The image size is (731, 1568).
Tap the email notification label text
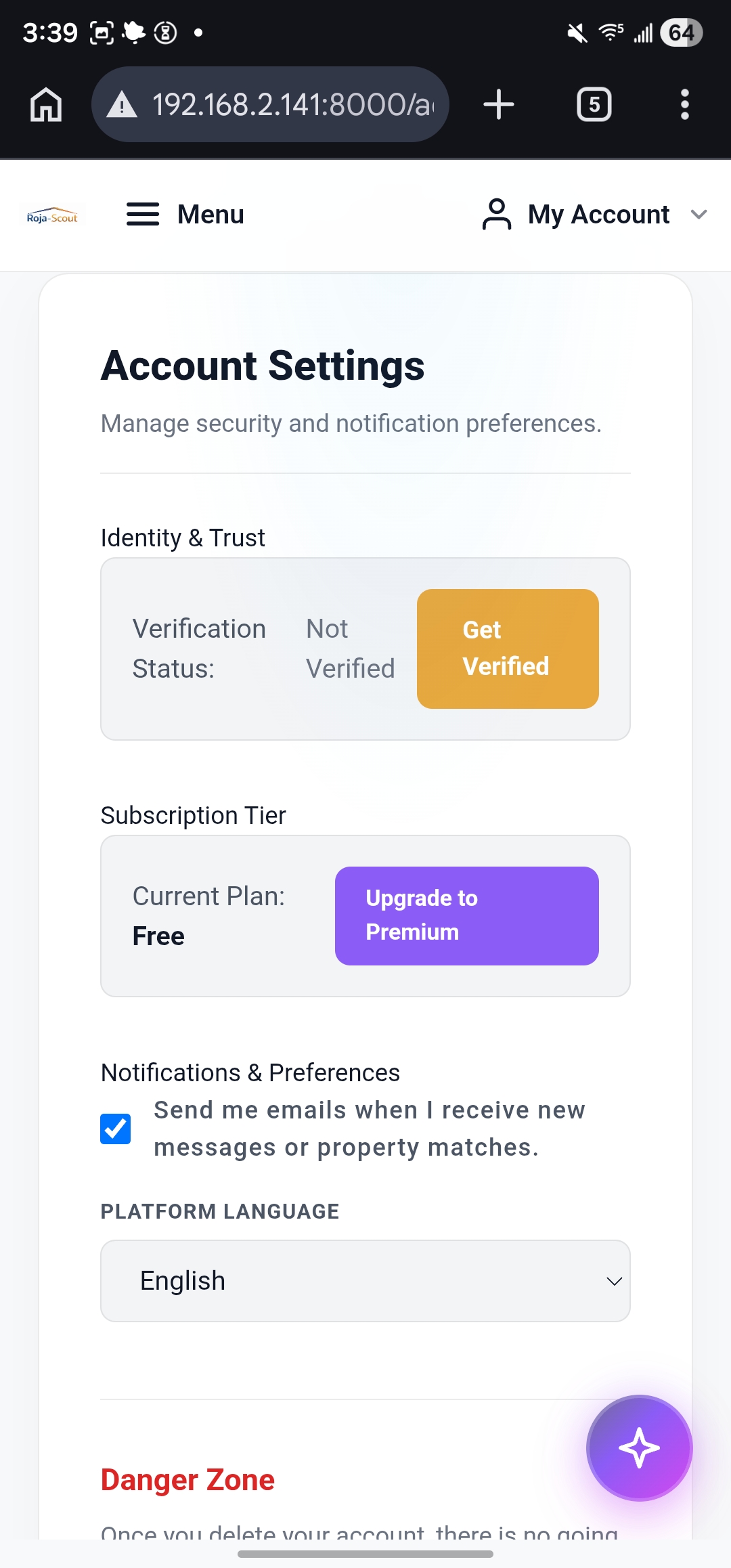(x=369, y=1129)
